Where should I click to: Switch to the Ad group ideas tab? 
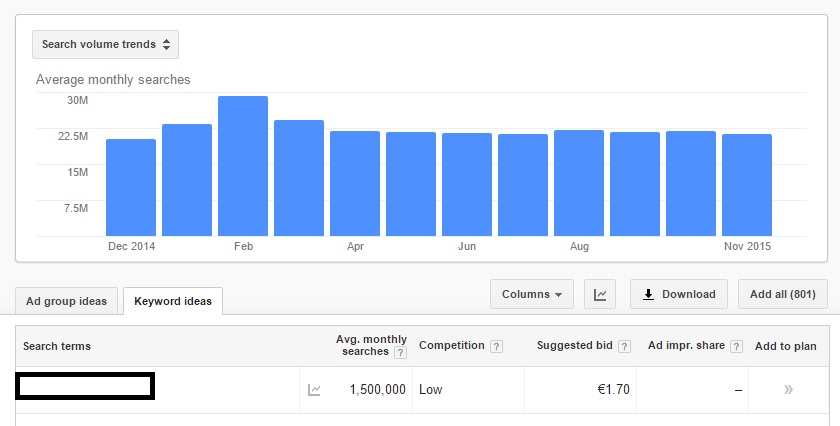tap(67, 301)
